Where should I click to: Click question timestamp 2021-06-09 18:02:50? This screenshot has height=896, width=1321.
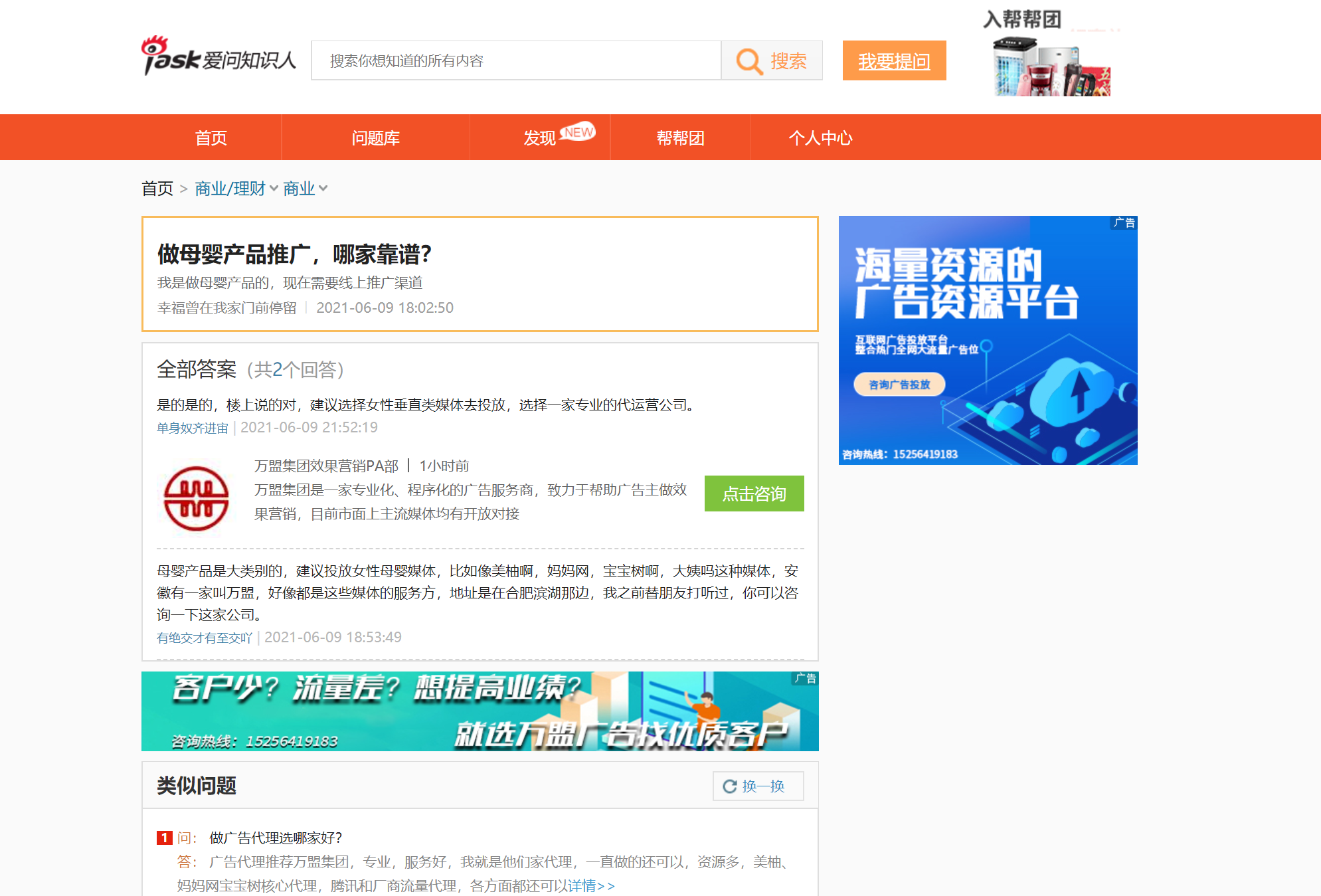[x=385, y=308]
